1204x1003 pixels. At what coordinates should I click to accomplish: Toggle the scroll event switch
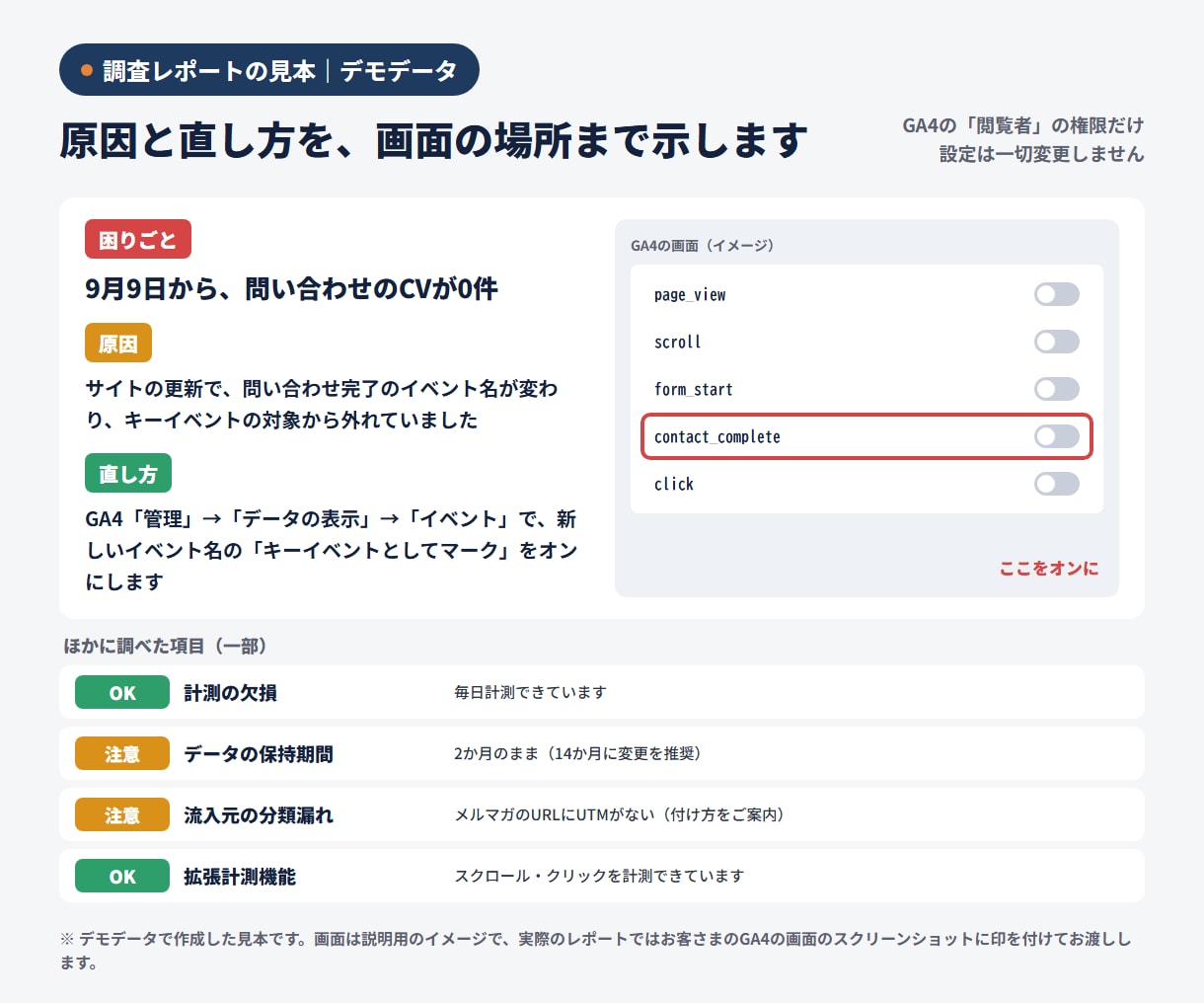[1056, 342]
